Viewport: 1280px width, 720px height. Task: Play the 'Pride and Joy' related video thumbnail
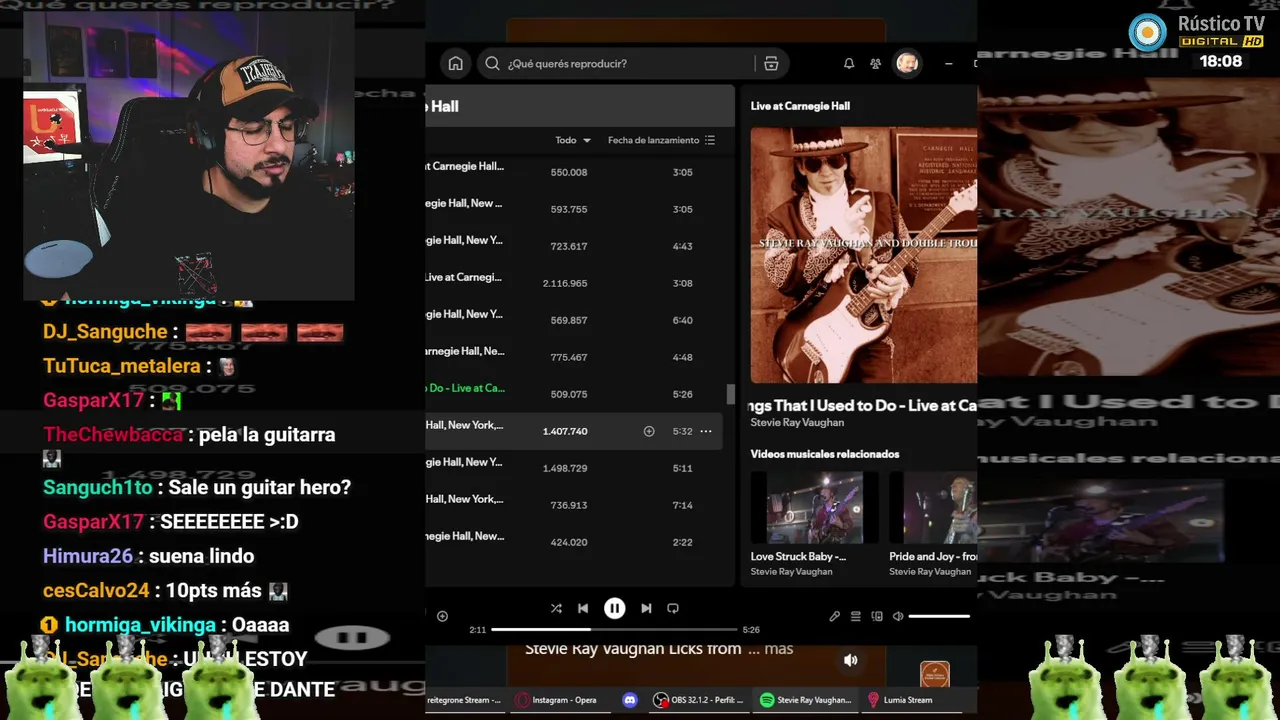pos(933,507)
